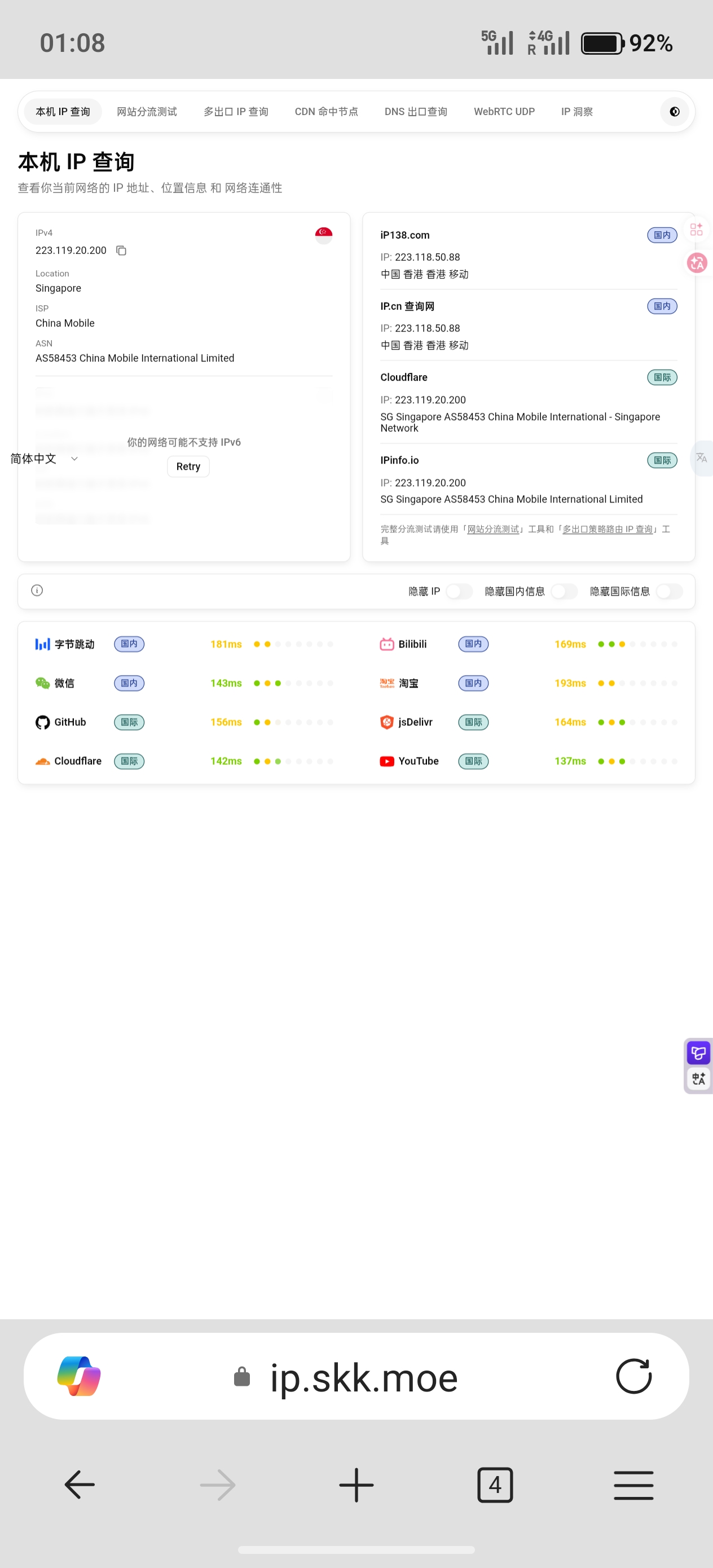Click the YouTube logo icon
Image resolution: width=713 pixels, height=1568 pixels.
click(386, 761)
